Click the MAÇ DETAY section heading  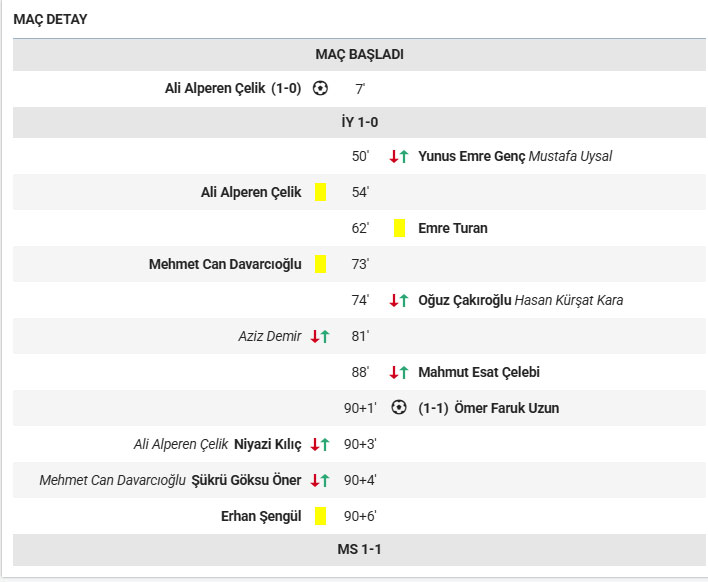tap(50, 19)
